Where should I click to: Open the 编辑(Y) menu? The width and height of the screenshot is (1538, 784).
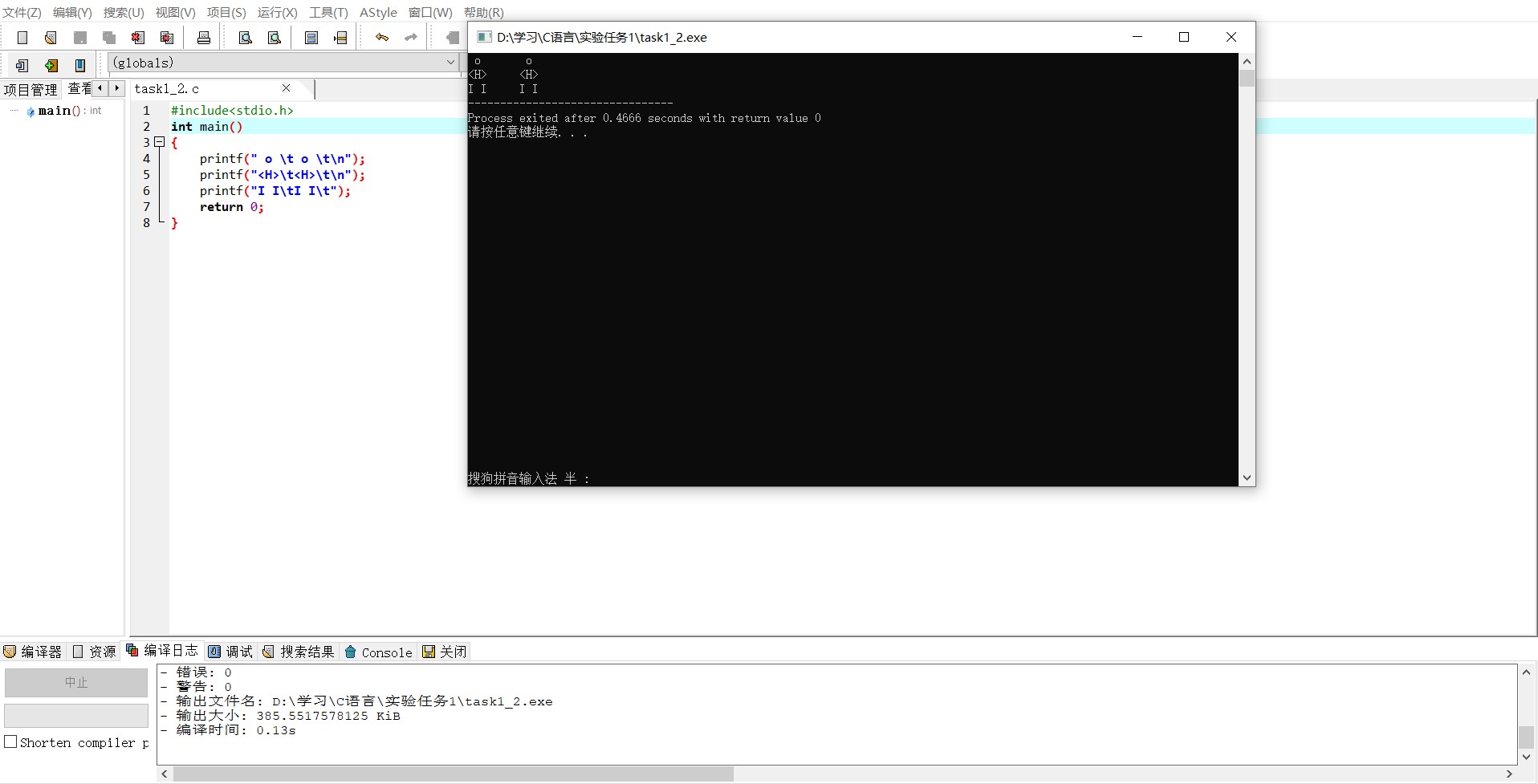(72, 12)
